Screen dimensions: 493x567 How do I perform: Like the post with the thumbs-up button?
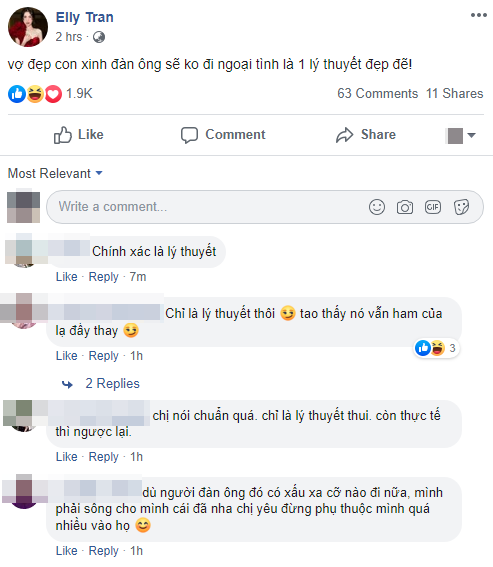pos(79,135)
